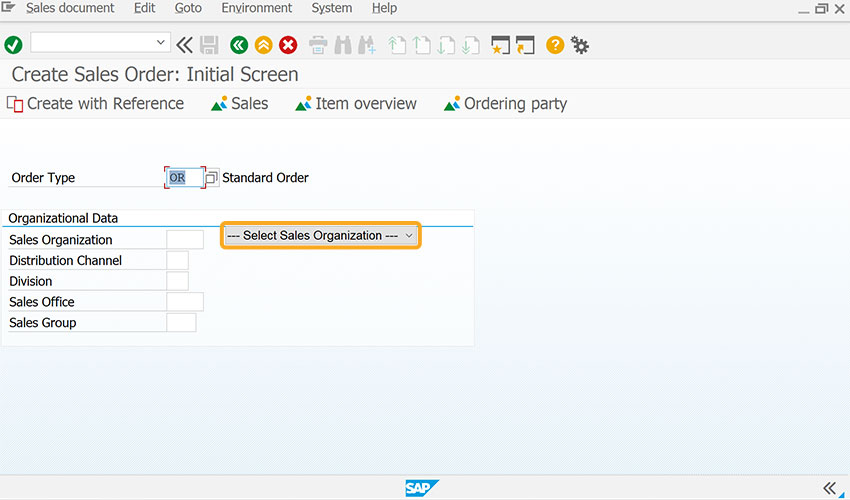Click the Sales Organization input field

(185, 239)
